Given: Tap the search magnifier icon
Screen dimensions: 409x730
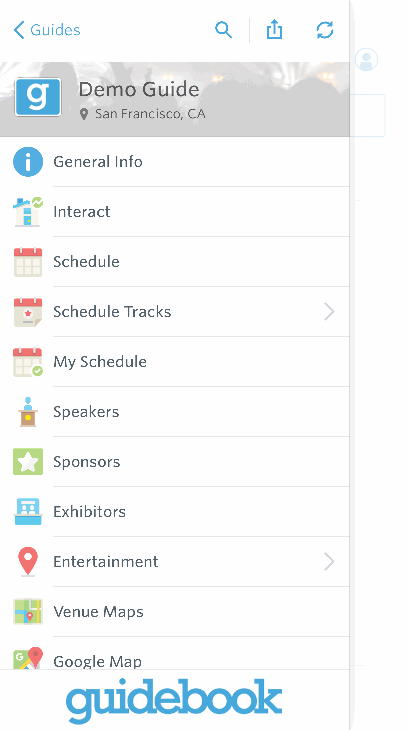Looking at the screenshot, I should (x=223, y=30).
